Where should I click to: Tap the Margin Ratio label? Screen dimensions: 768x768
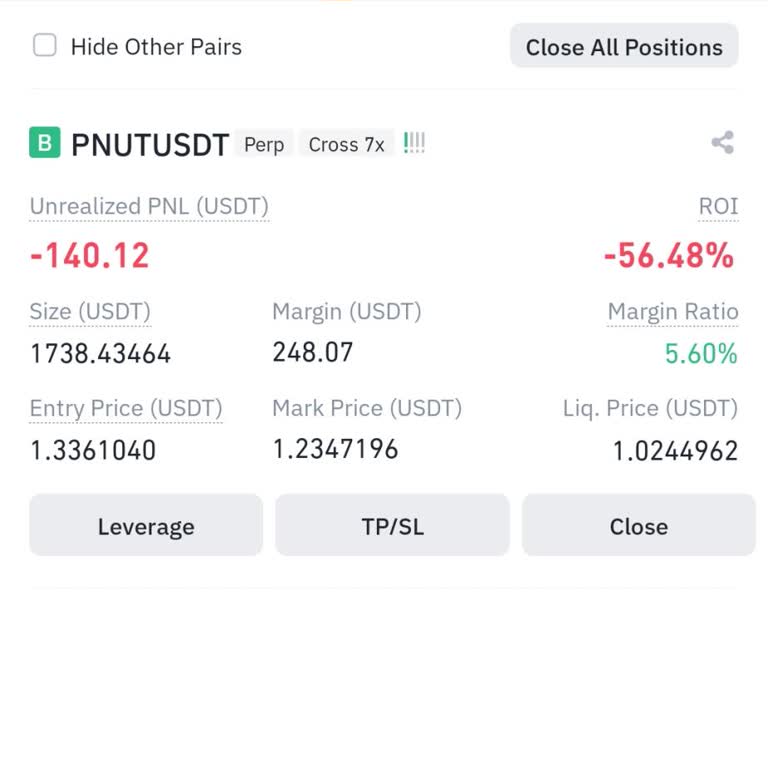(673, 312)
